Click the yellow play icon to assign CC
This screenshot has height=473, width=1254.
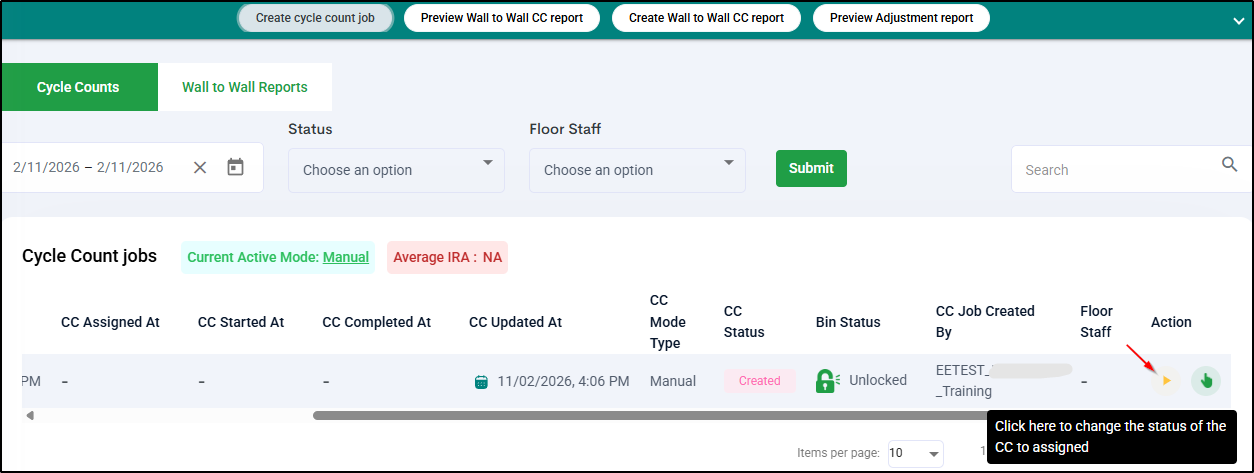click(x=1166, y=381)
